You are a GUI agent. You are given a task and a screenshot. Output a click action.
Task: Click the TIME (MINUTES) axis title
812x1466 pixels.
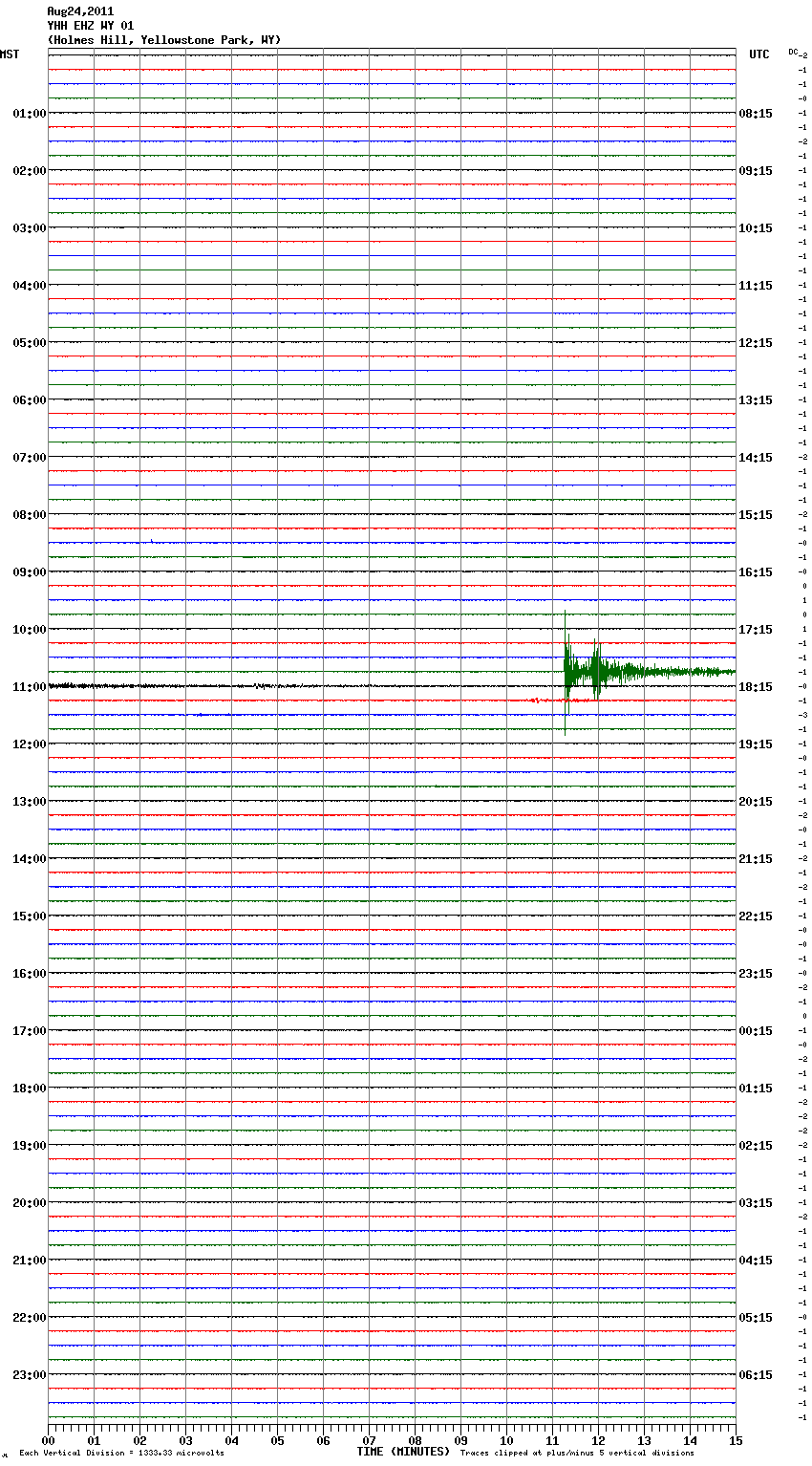[x=403, y=1452]
